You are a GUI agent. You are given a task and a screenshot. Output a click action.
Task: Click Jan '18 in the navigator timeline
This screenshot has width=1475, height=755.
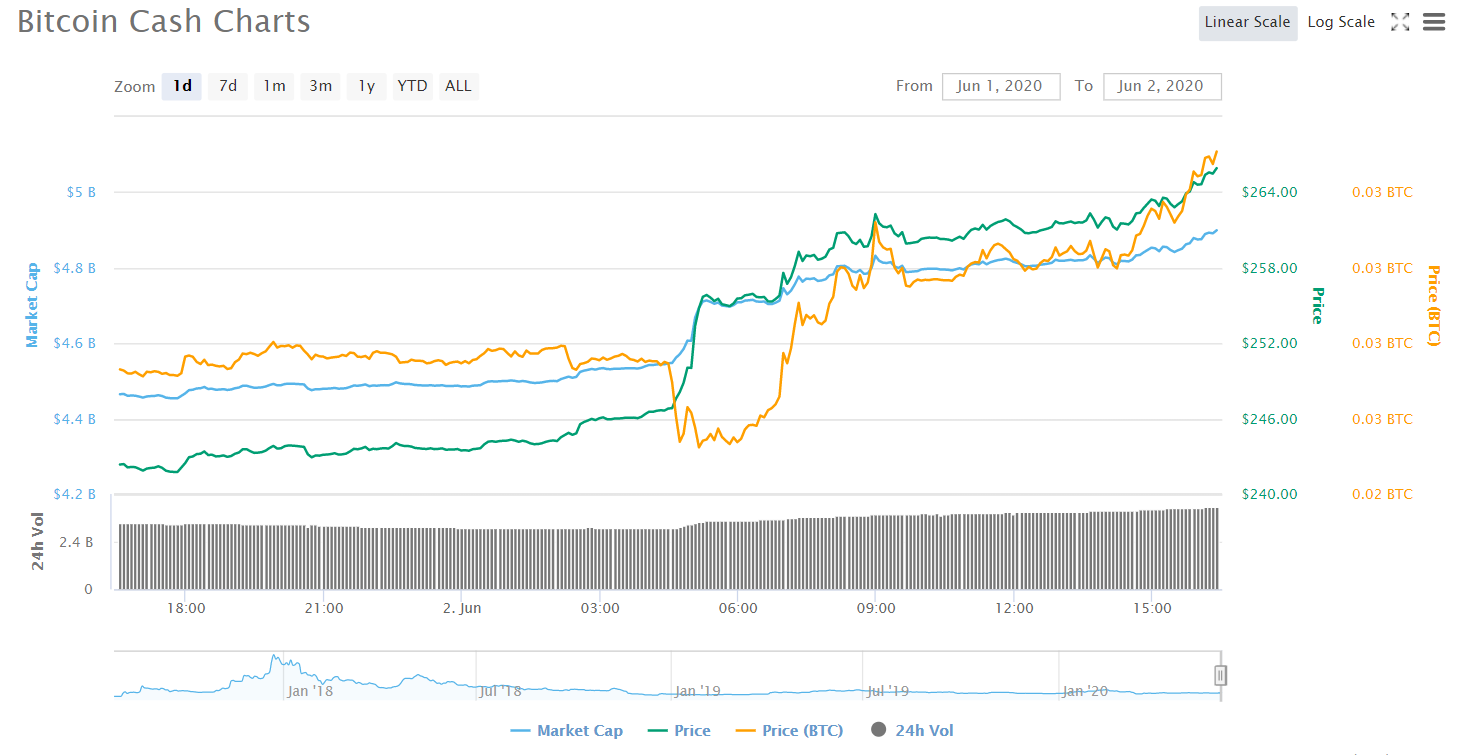(310, 691)
